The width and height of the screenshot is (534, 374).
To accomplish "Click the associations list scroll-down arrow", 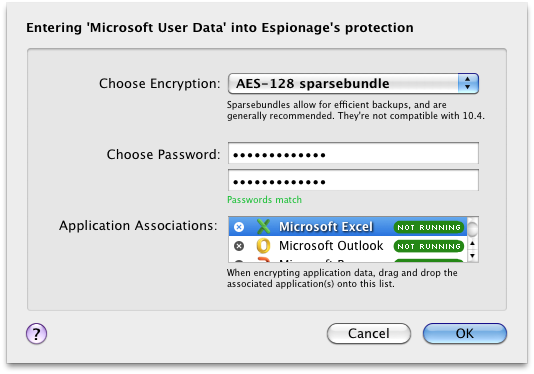I will [472, 255].
